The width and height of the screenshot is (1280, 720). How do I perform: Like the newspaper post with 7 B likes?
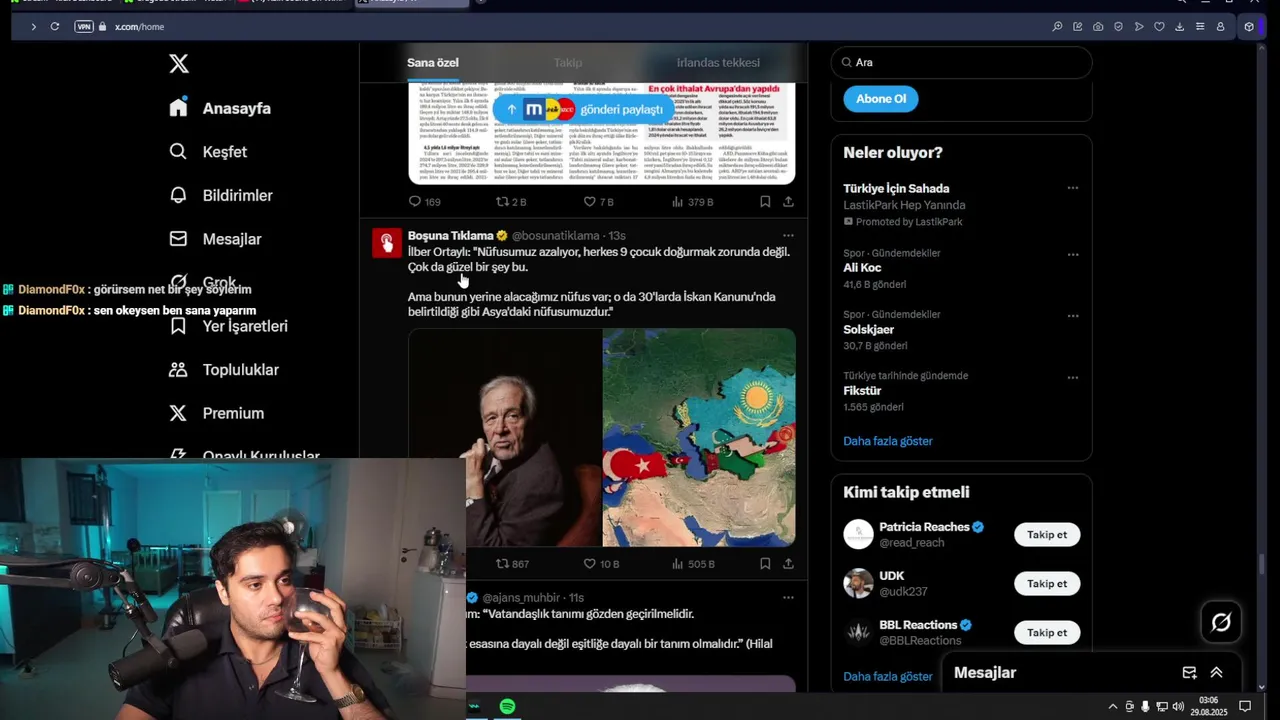[598, 201]
